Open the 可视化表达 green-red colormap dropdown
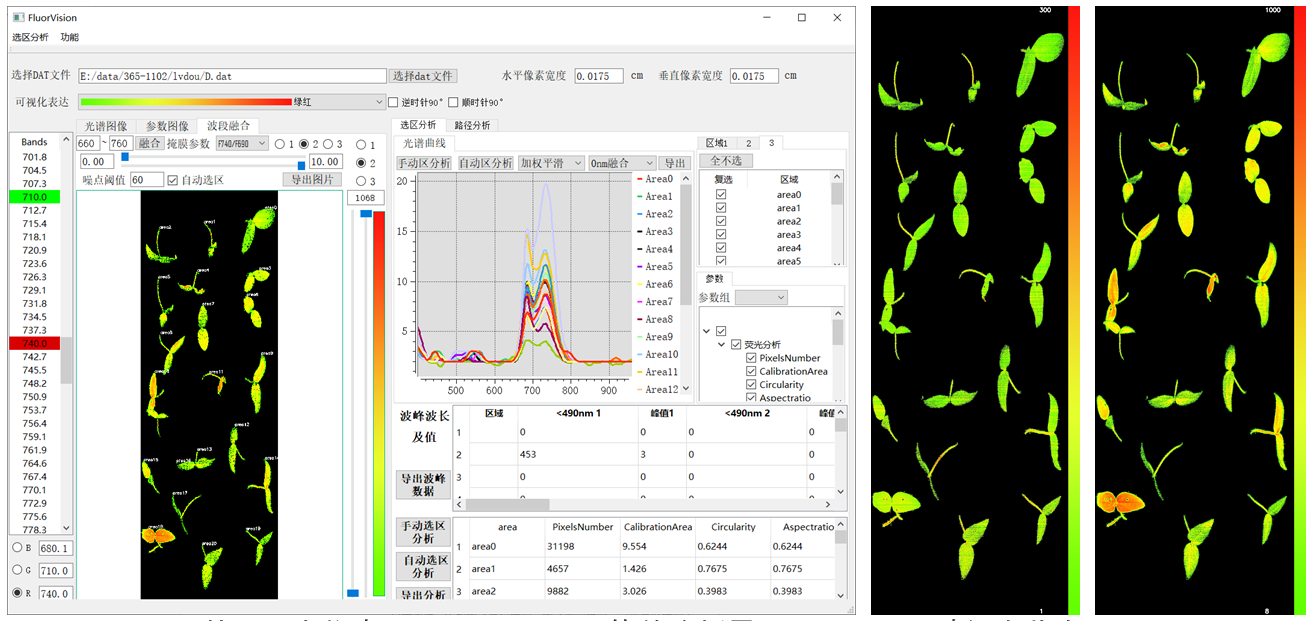This screenshot has width=1310, height=621. click(x=230, y=102)
